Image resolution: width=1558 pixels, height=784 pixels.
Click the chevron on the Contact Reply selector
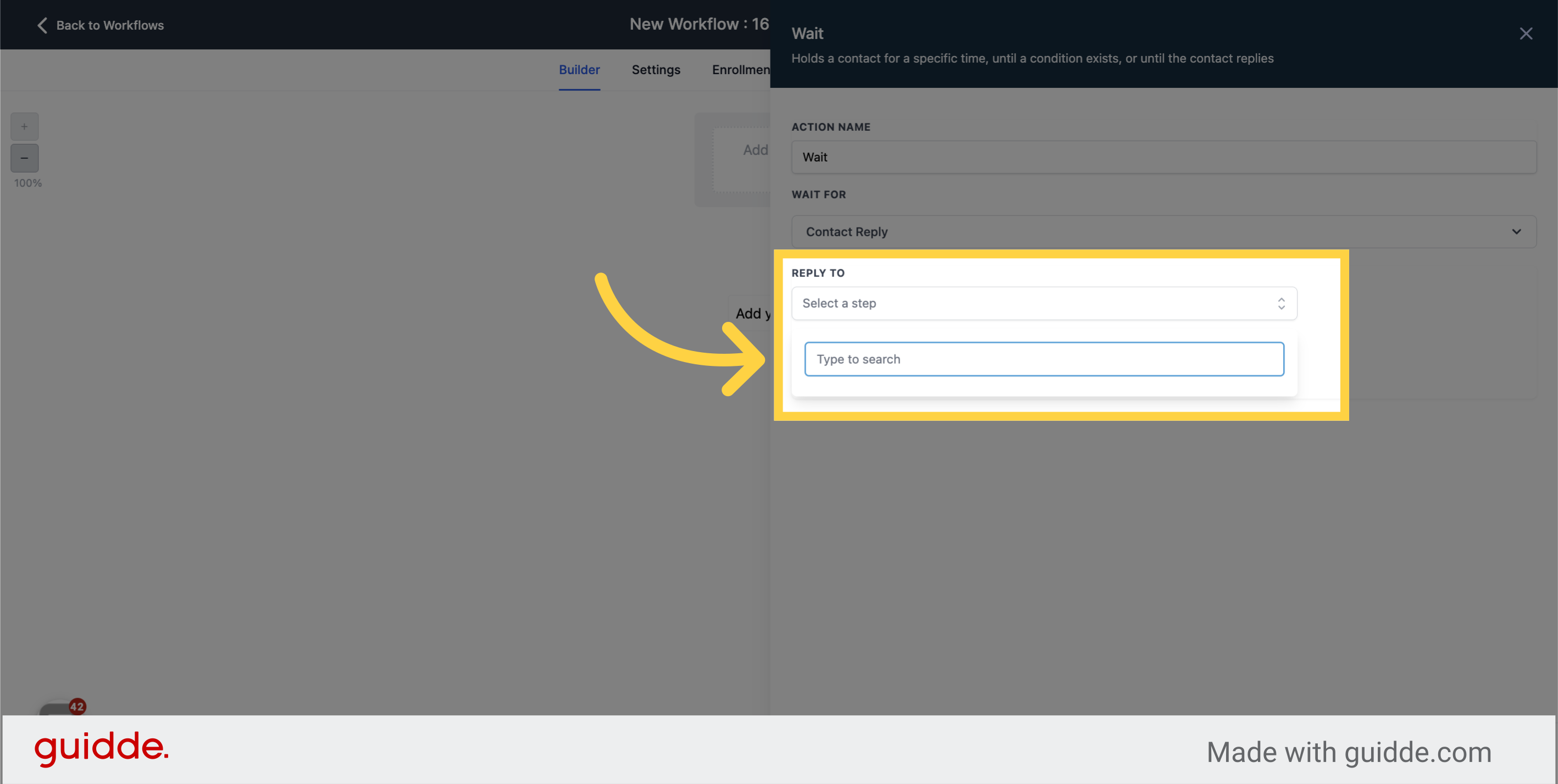[1516, 231]
